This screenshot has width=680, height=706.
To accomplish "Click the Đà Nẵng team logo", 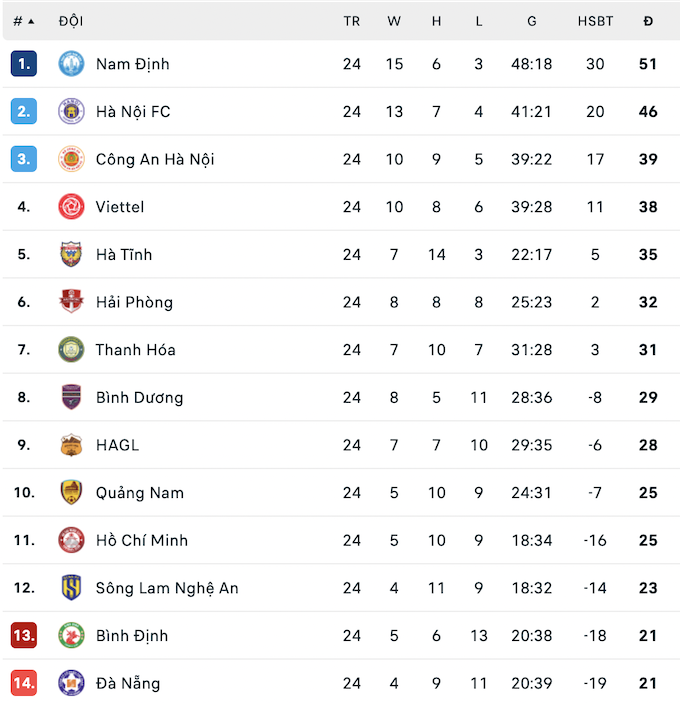I will coord(72,683).
